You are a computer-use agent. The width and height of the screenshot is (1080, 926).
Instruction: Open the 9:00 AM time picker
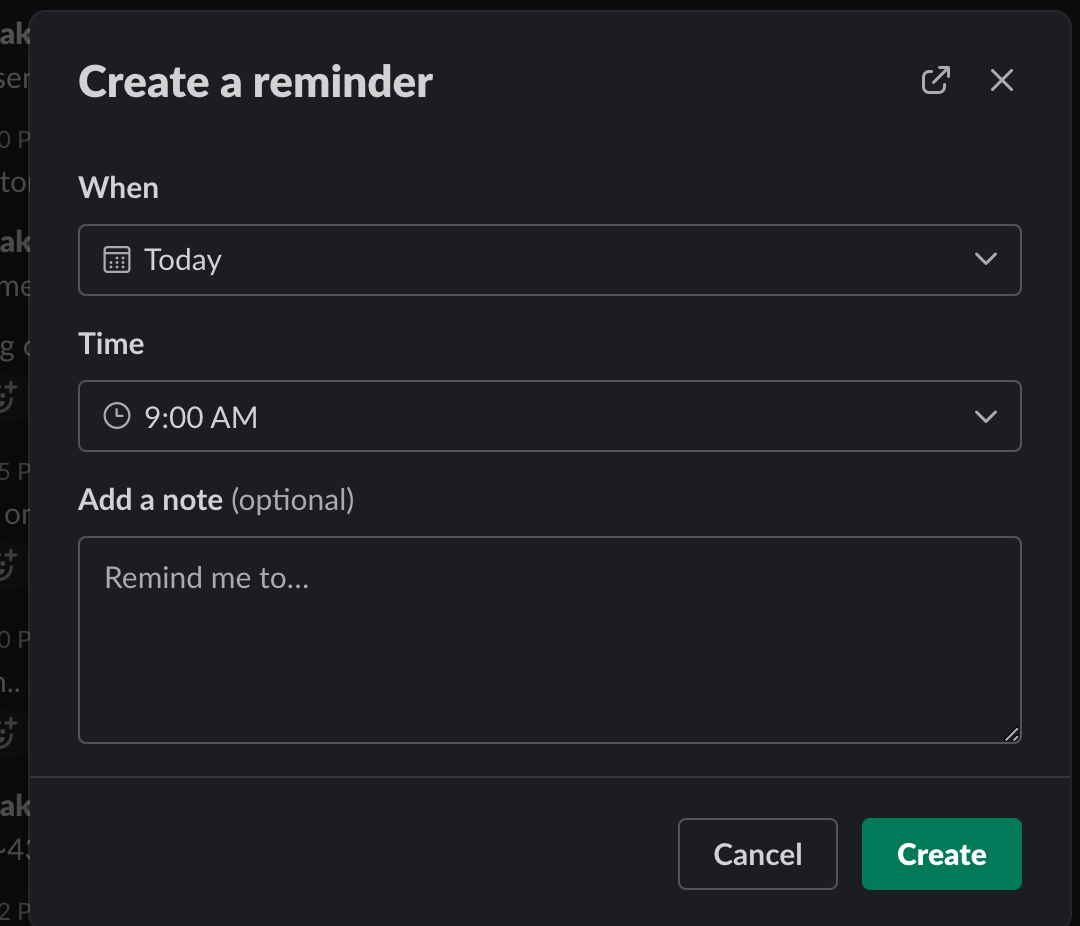click(x=201, y=416)
